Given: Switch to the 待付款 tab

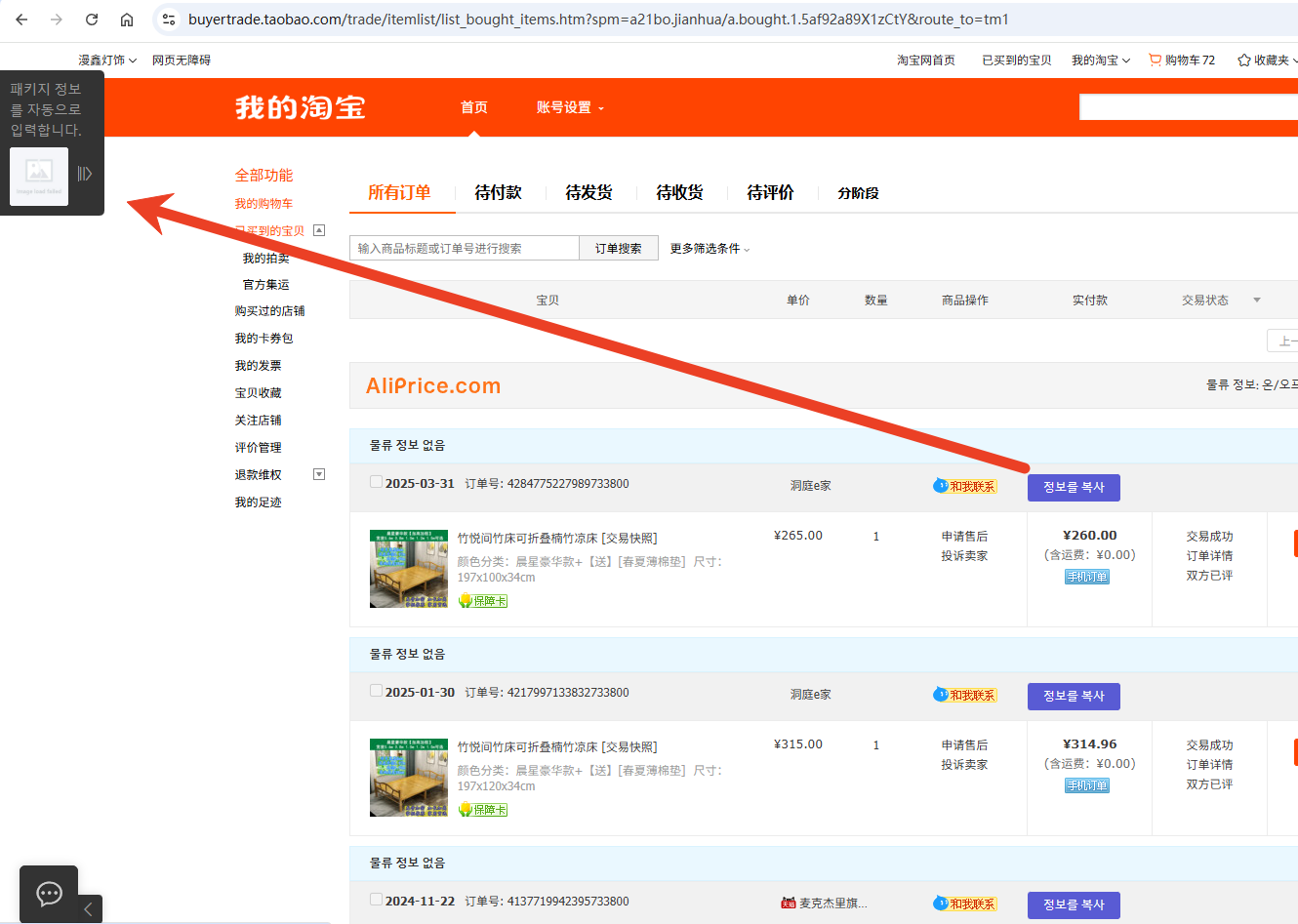Looking at the screenshot, I should point(498,193).
